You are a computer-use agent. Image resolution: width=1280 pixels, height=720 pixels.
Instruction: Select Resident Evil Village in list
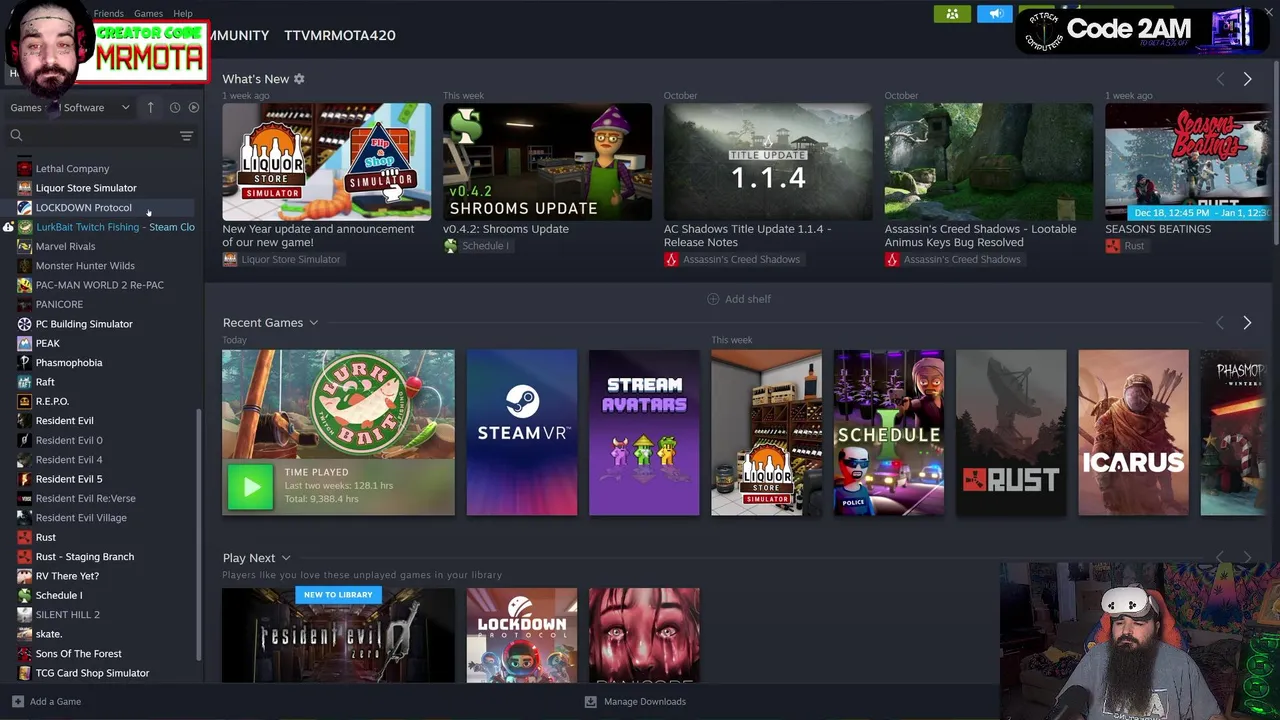pyautogui.click(x=81, y=518)
